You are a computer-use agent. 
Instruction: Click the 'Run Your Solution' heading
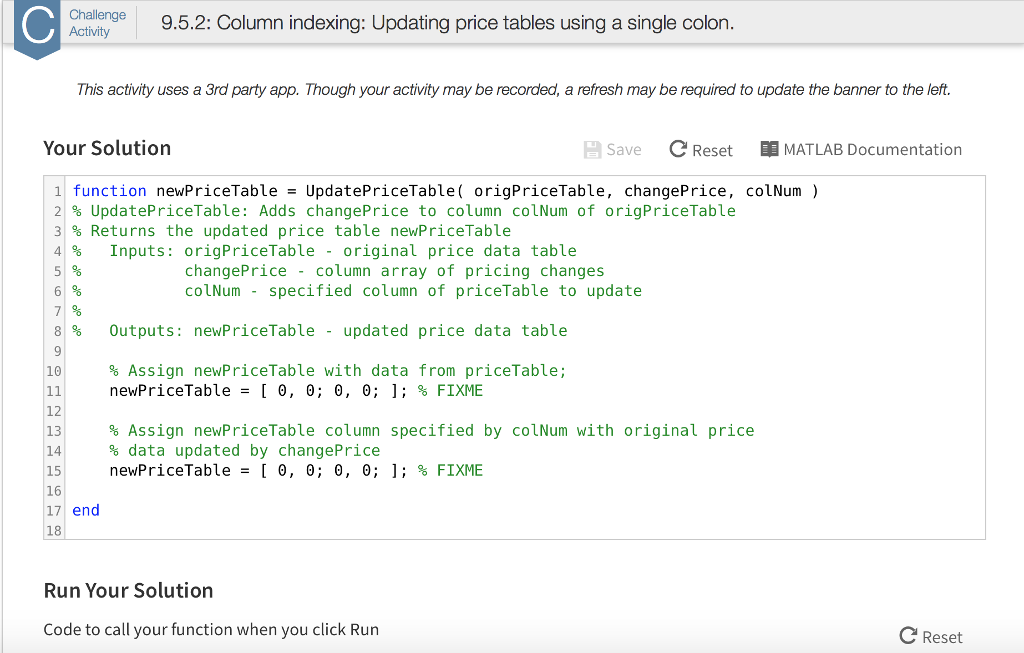128,590
